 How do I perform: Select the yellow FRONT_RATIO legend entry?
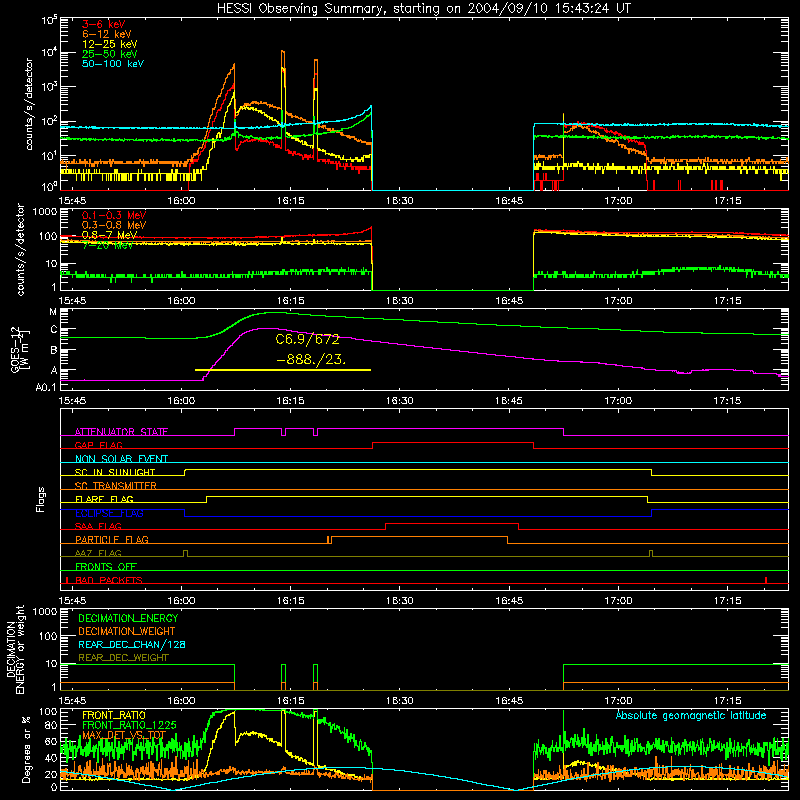pyautogui.click(x=114, y=715)
